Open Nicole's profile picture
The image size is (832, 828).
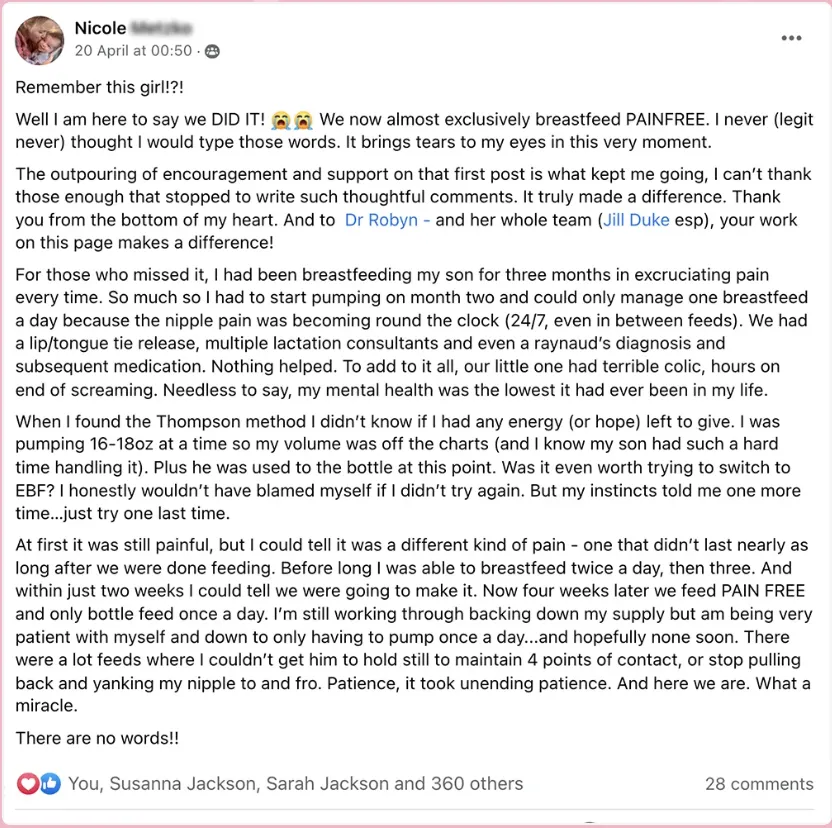pos(39,40)
